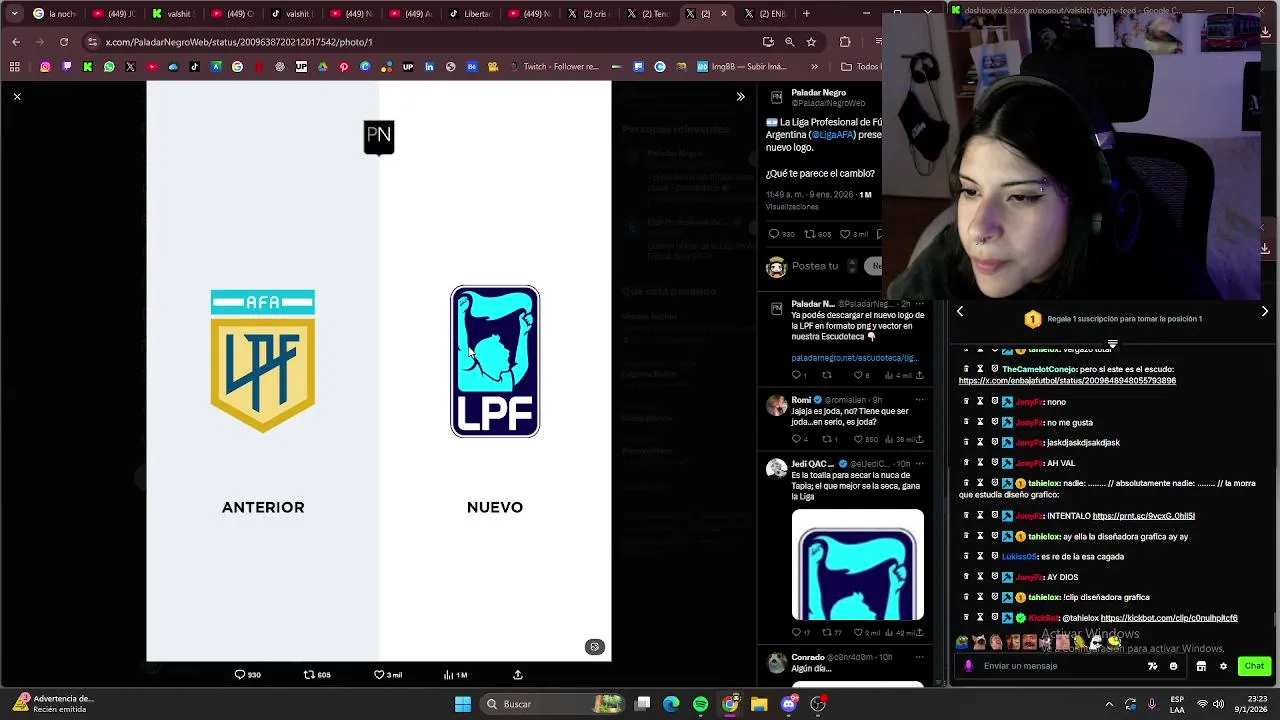
Task: Collapse the tweet sidebar with double-arrow icon
Action: (740, 97)
